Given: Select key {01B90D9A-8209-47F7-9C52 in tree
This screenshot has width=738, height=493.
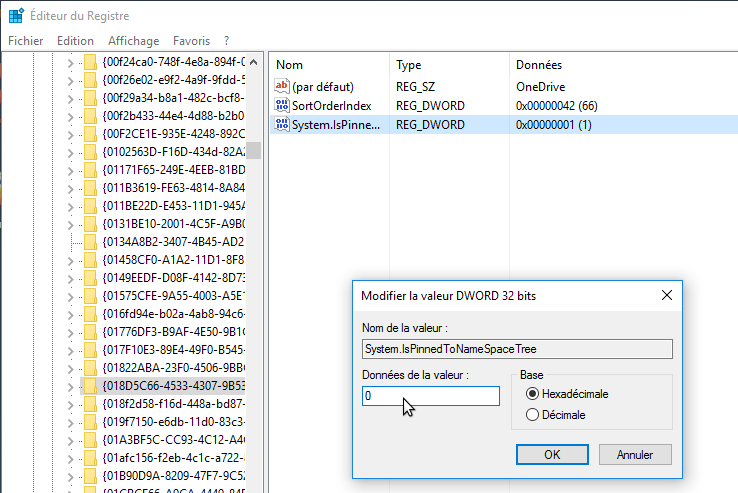Looking at the screenshot, I should tap(174, 476).
